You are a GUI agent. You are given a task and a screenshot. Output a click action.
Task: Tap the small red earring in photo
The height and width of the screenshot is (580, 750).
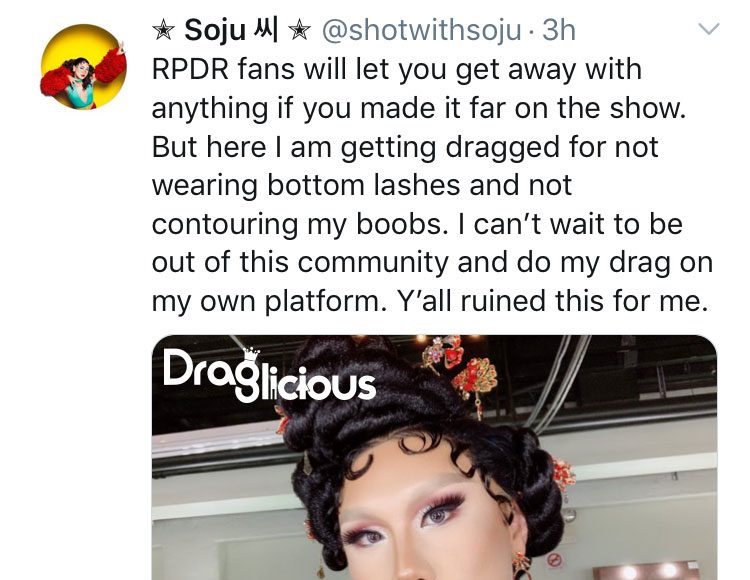pyautogui.click(x=520, y=566)
